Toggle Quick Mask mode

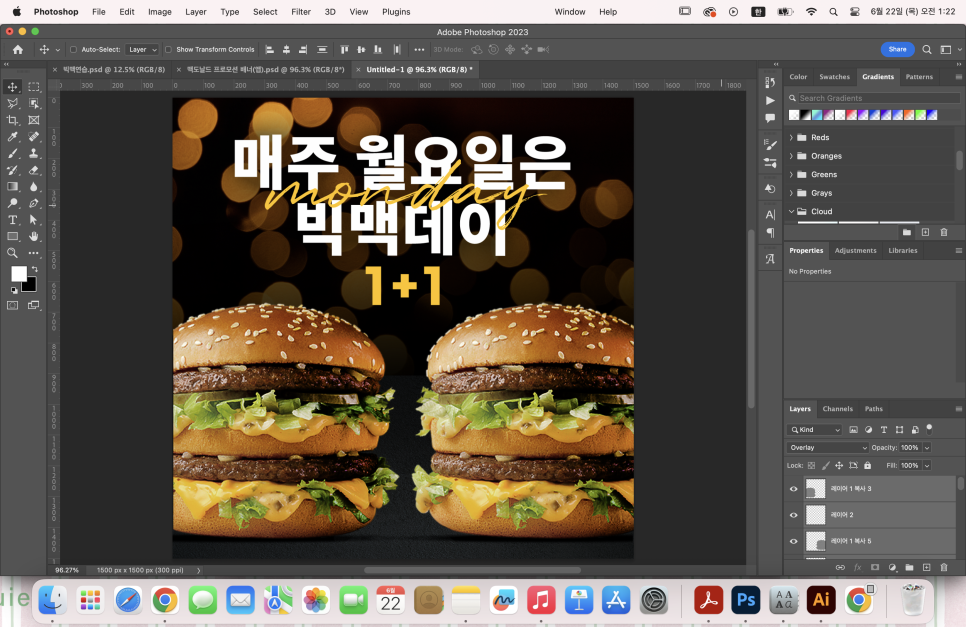[12, 305]
